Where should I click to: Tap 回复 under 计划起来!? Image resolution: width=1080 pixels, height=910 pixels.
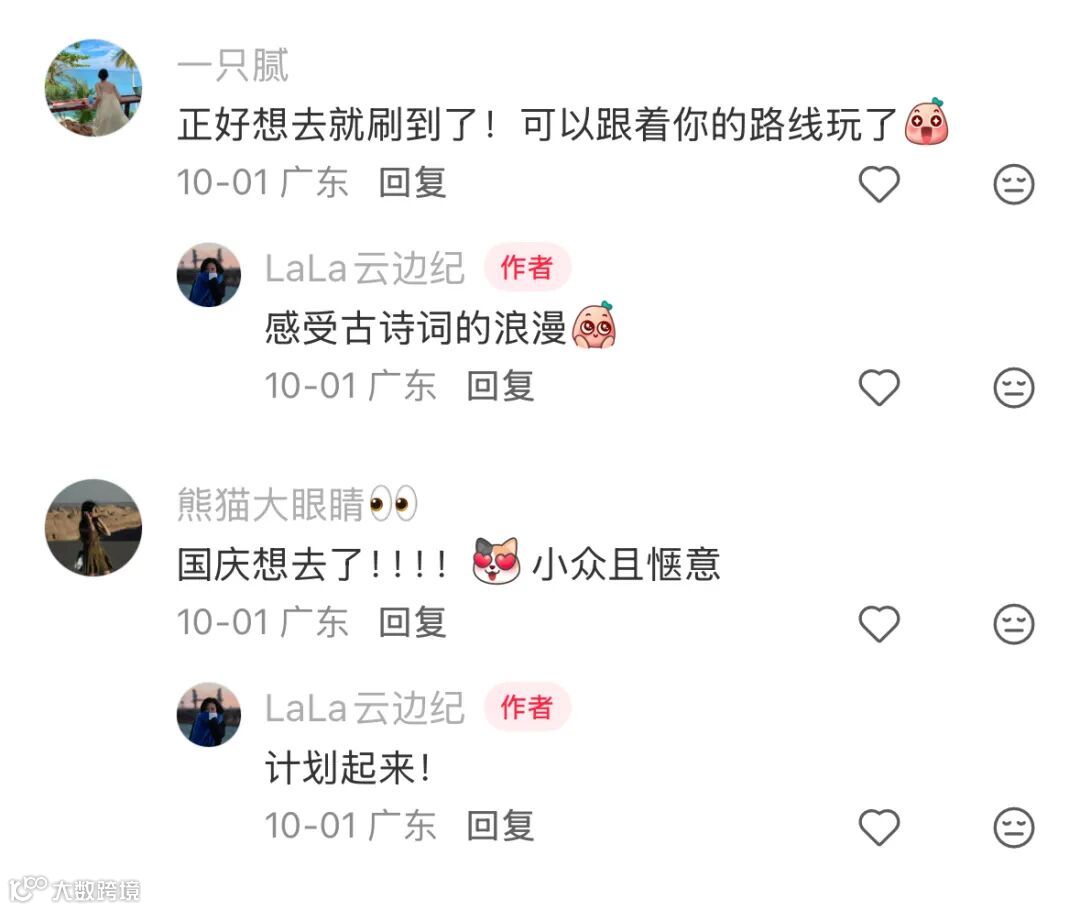coord(500,826)
